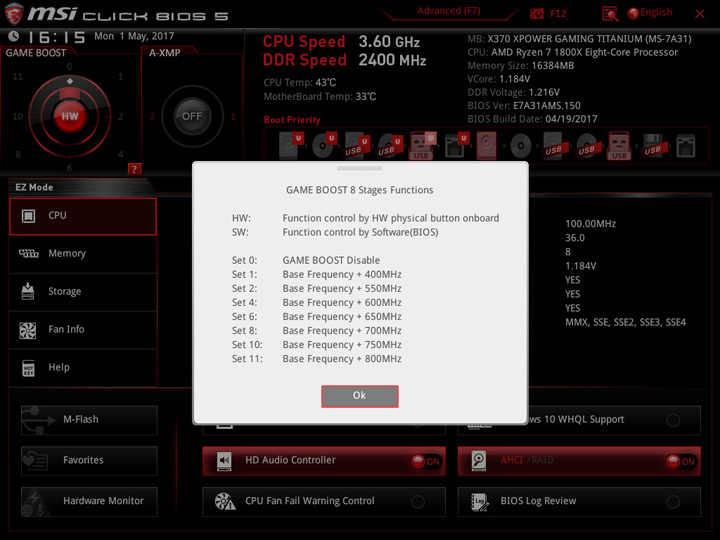Click the 'HW: Function control by HW physical button' line
This screenshot has height=540, width=720.
click(x=365, y=218)
